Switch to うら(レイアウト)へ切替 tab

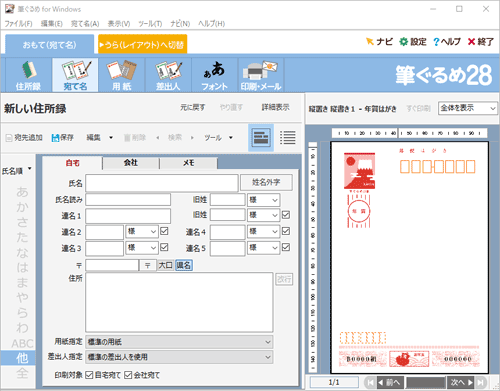tap(142, 45)
